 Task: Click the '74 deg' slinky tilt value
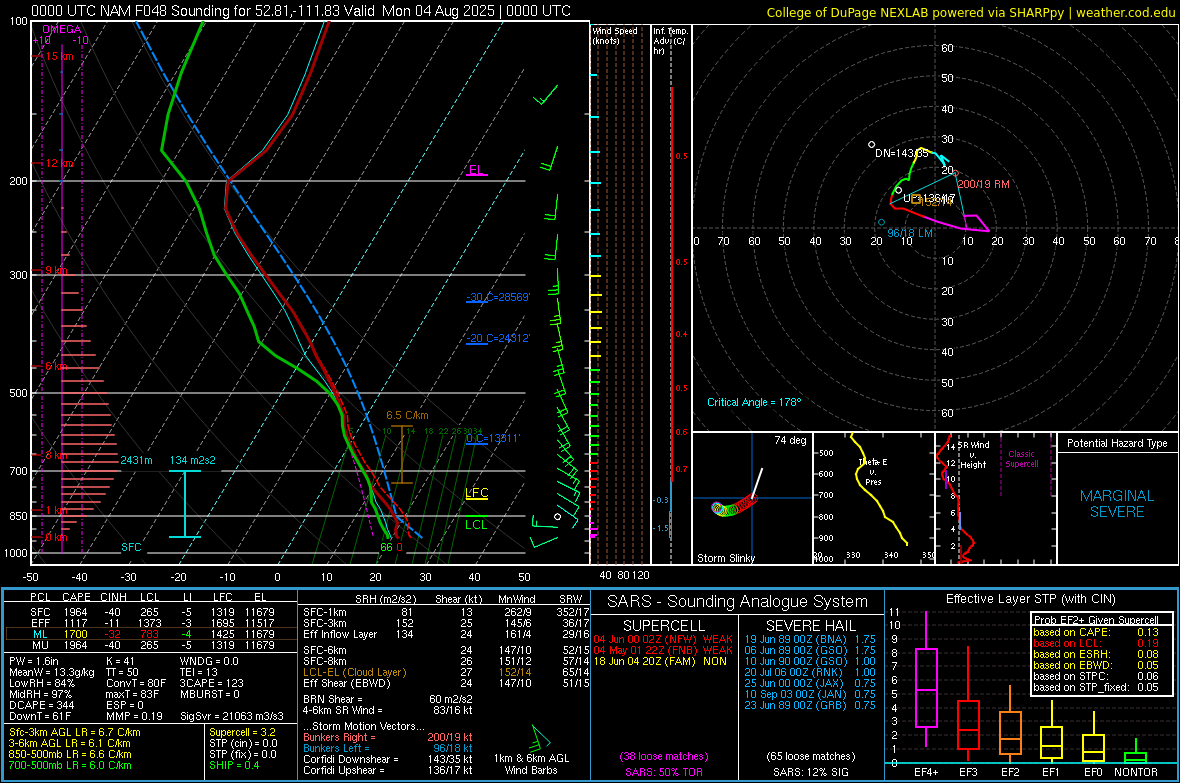click(x=790, y=440)
